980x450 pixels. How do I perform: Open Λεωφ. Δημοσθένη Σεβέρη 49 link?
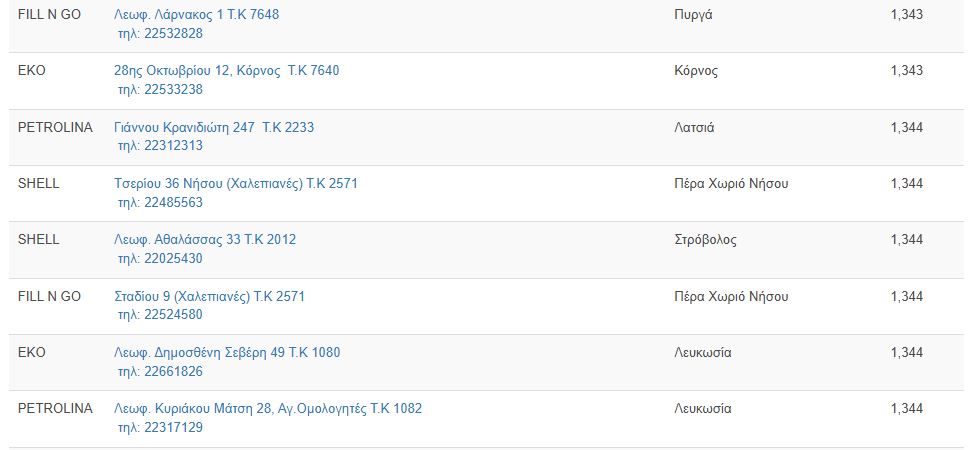click(x=227, y=353)
